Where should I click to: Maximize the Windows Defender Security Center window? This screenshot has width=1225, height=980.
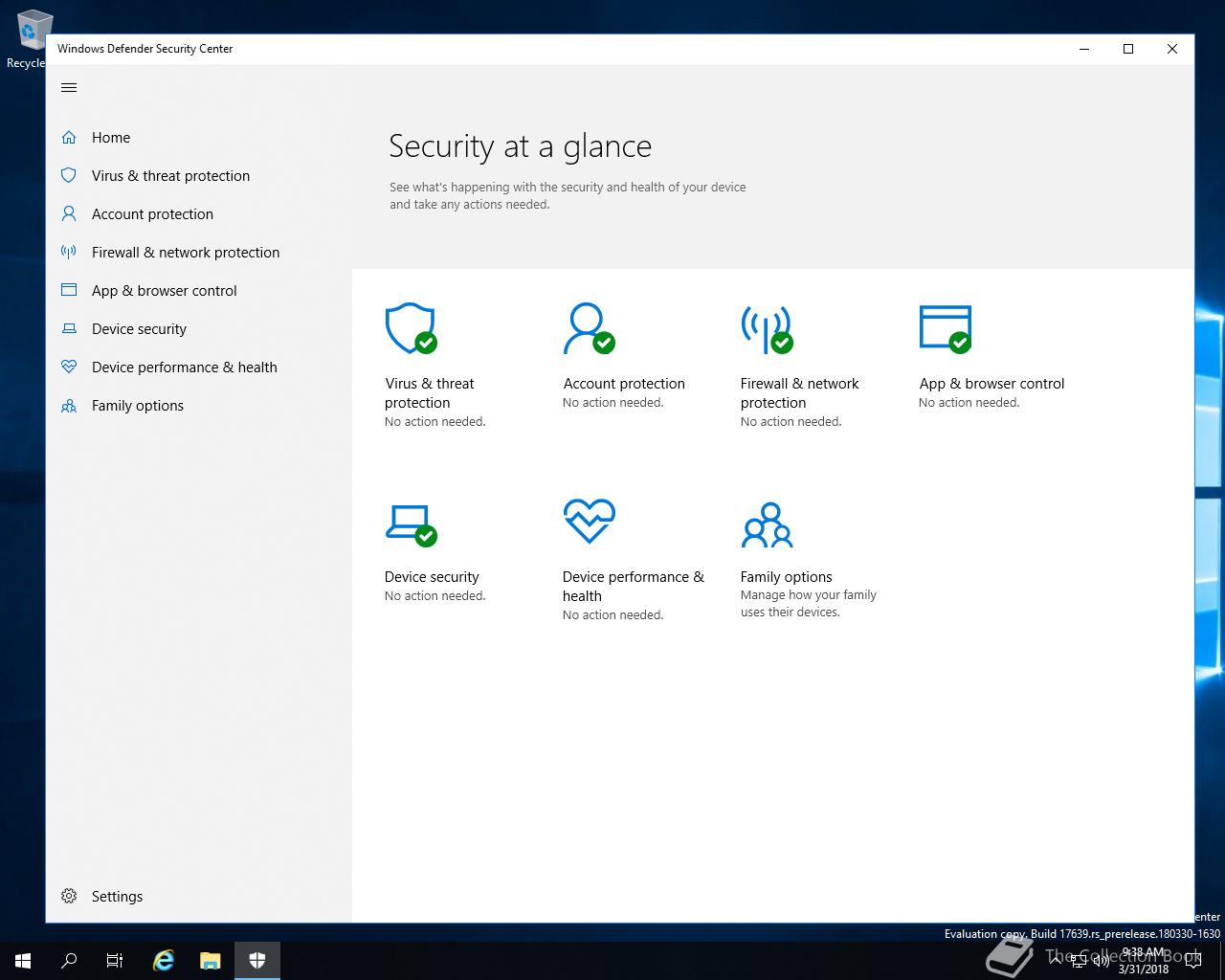tap(1128, 49)
